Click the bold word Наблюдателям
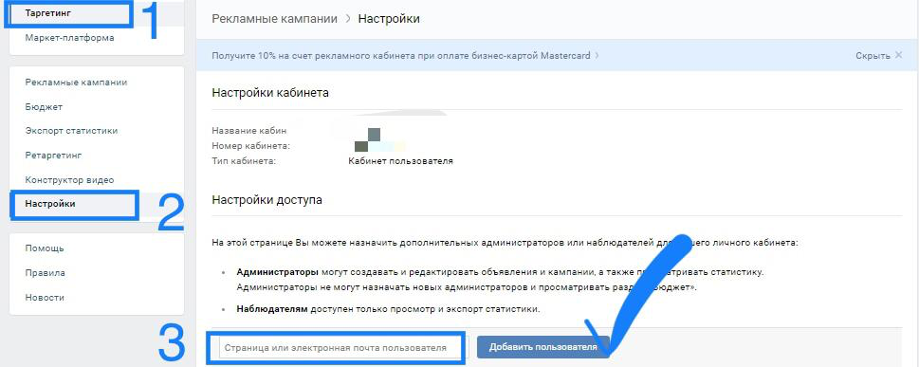920x368 pixels. (272, 308)
